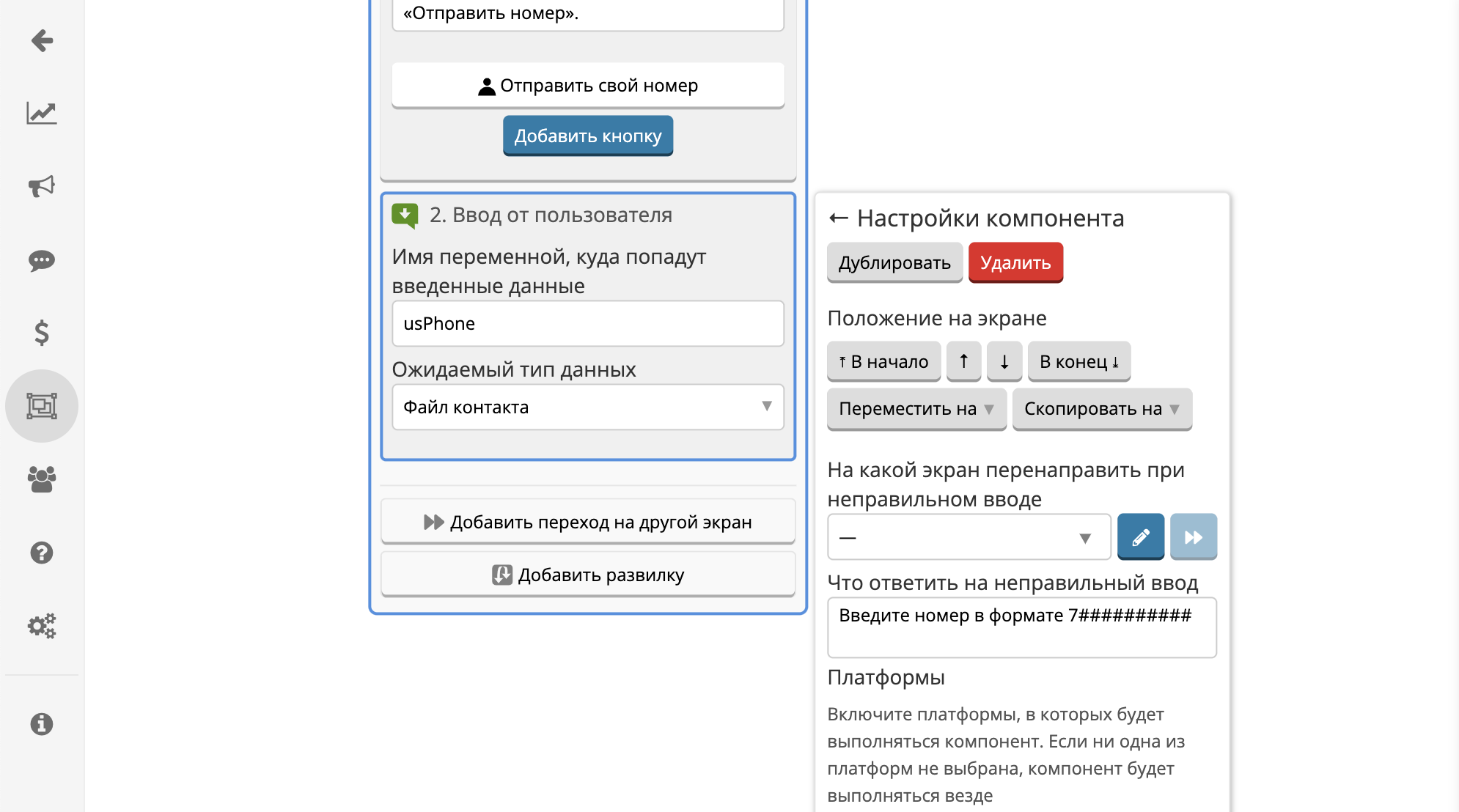Click the Отправить свой номер button

click(588, 86)
